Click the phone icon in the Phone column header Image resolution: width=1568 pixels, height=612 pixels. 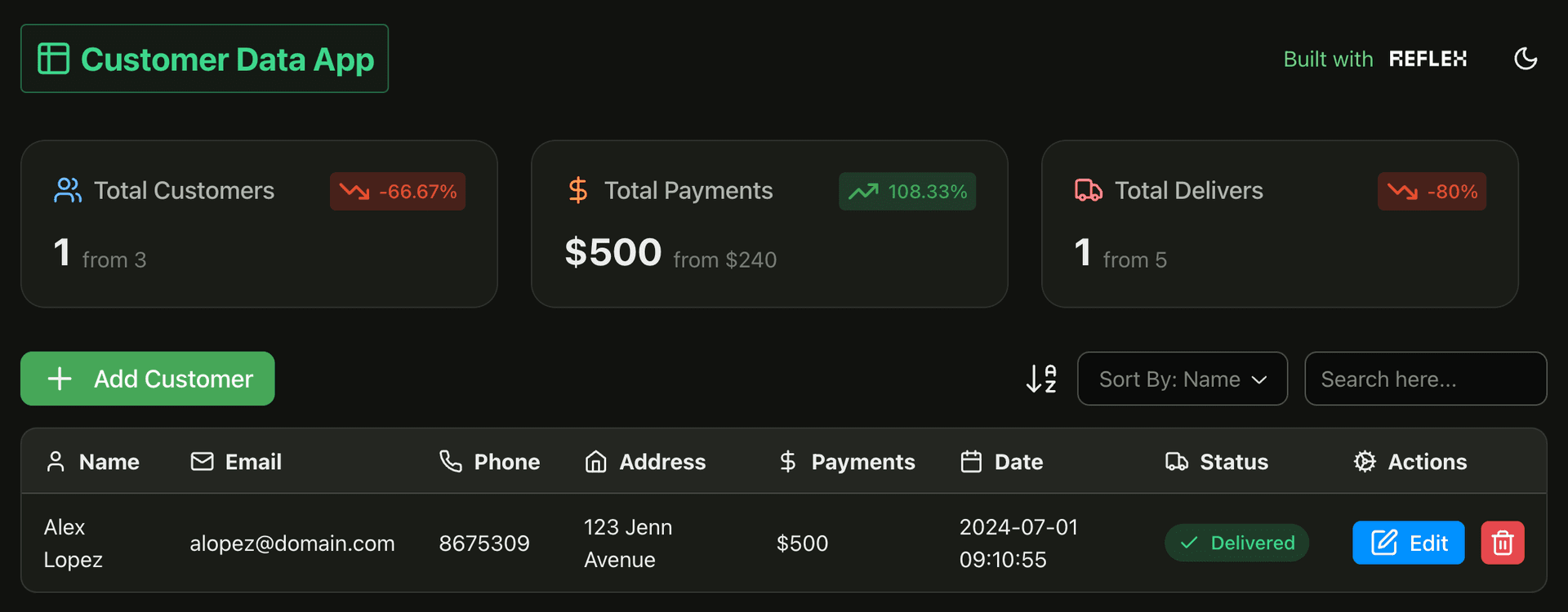pyautogui.click(x=450, y=461)
